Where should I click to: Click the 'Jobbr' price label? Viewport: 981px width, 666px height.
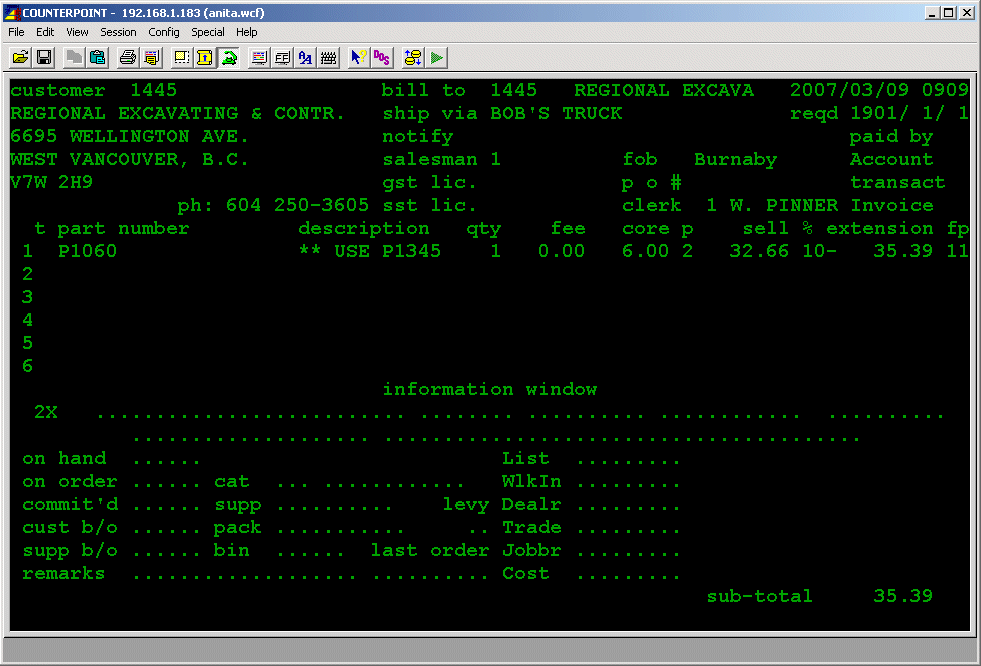point(532,550)
